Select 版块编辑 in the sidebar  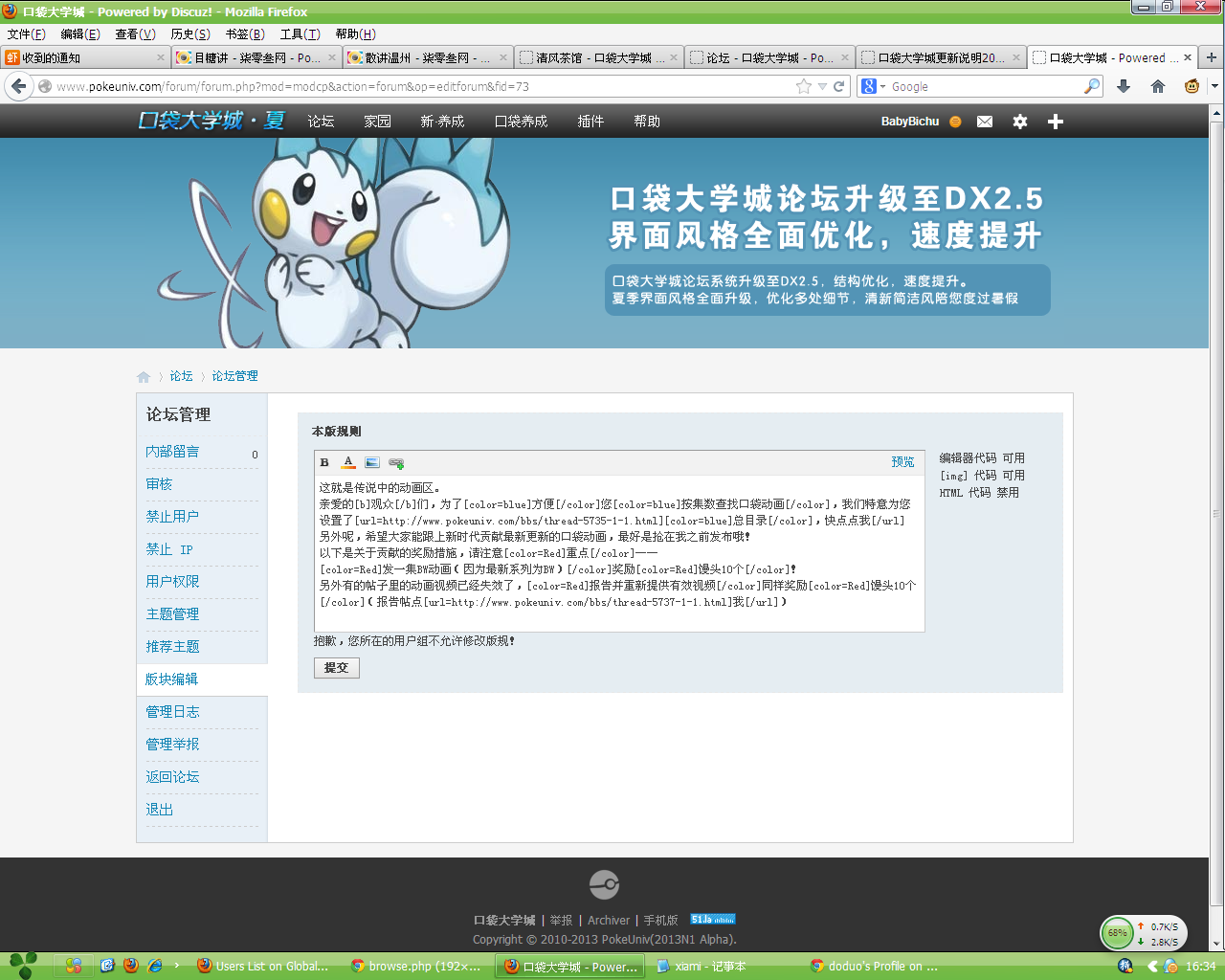coord(172,679)
